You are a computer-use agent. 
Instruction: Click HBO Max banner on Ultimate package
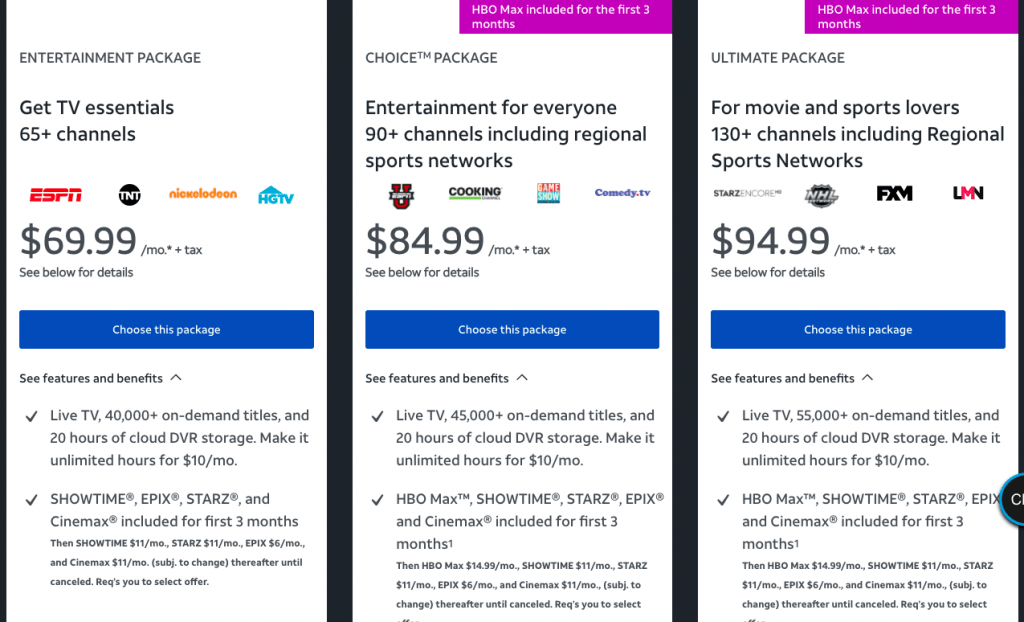[912, 16]
